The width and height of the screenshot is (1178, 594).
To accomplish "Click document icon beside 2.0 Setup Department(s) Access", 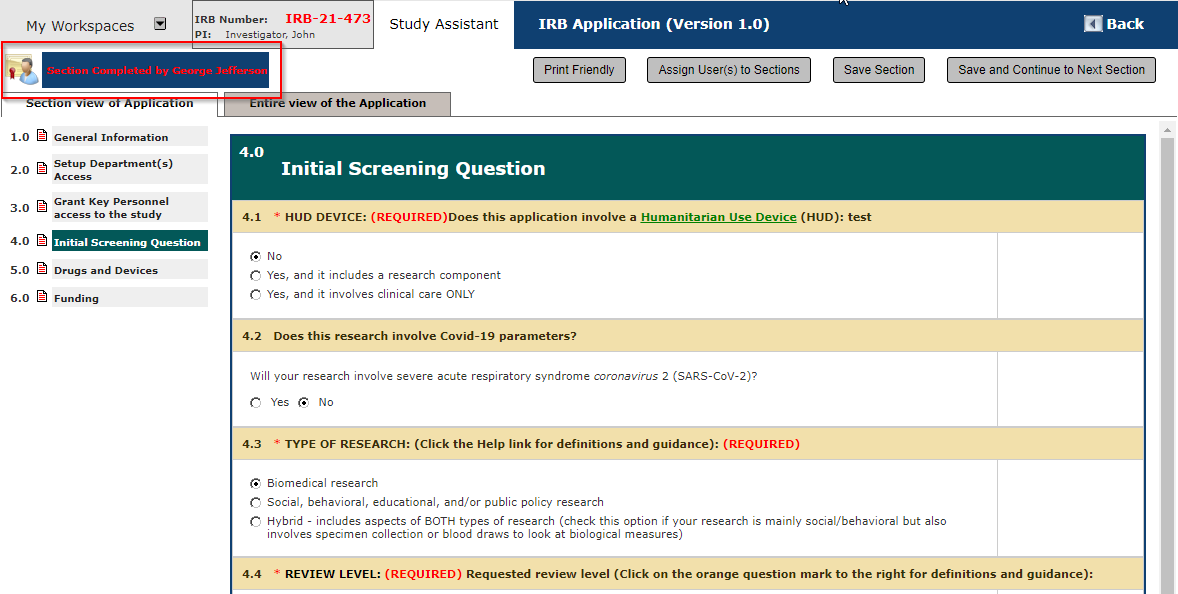I will (42, 169).
